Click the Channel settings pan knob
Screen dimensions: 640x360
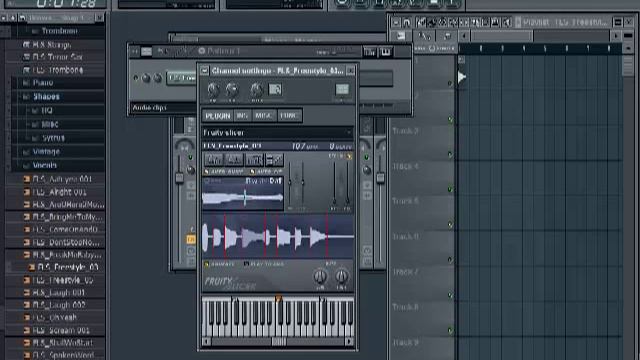pos(213,89)
